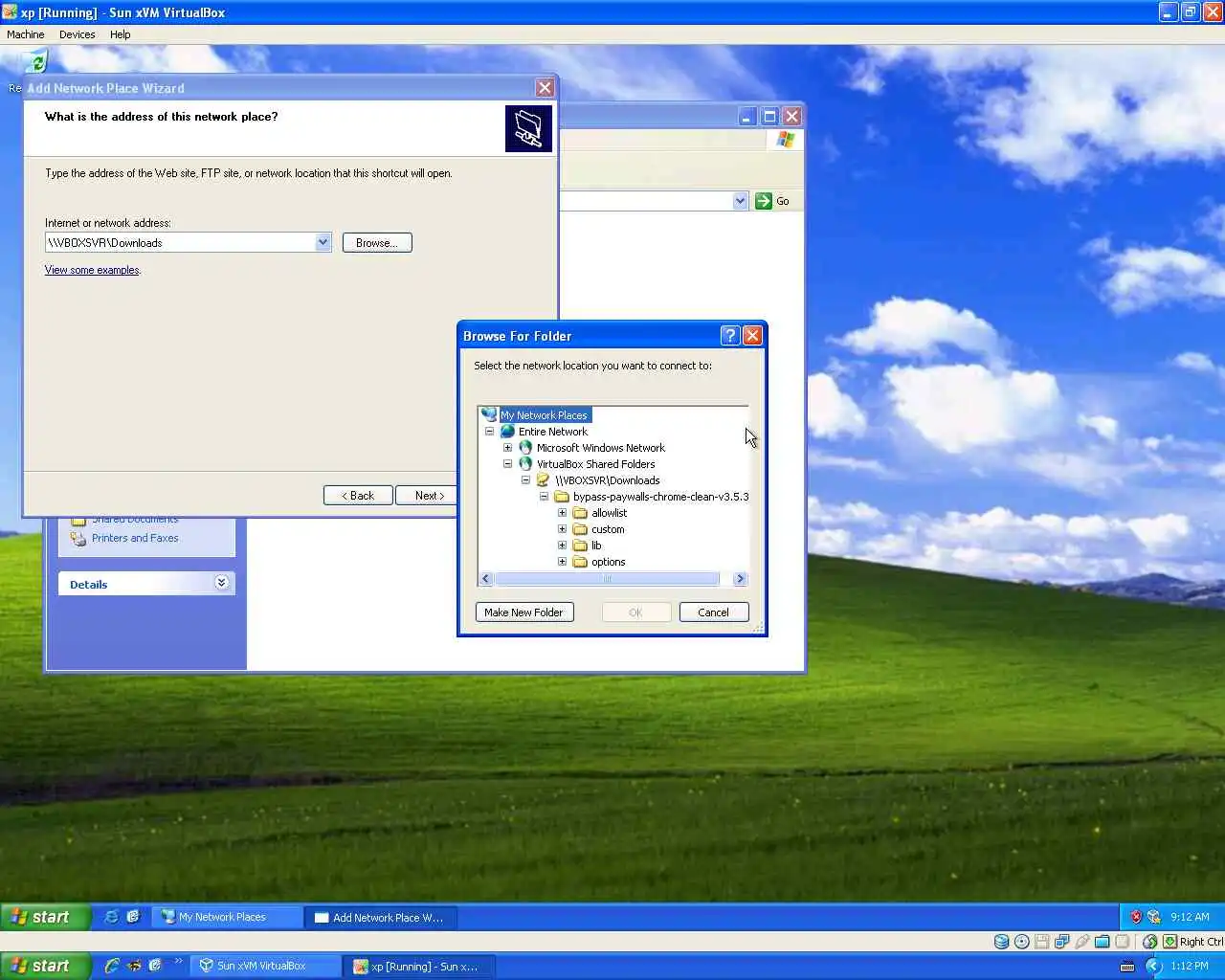Switch to My Network Places taskbar button

click(228, 917)
